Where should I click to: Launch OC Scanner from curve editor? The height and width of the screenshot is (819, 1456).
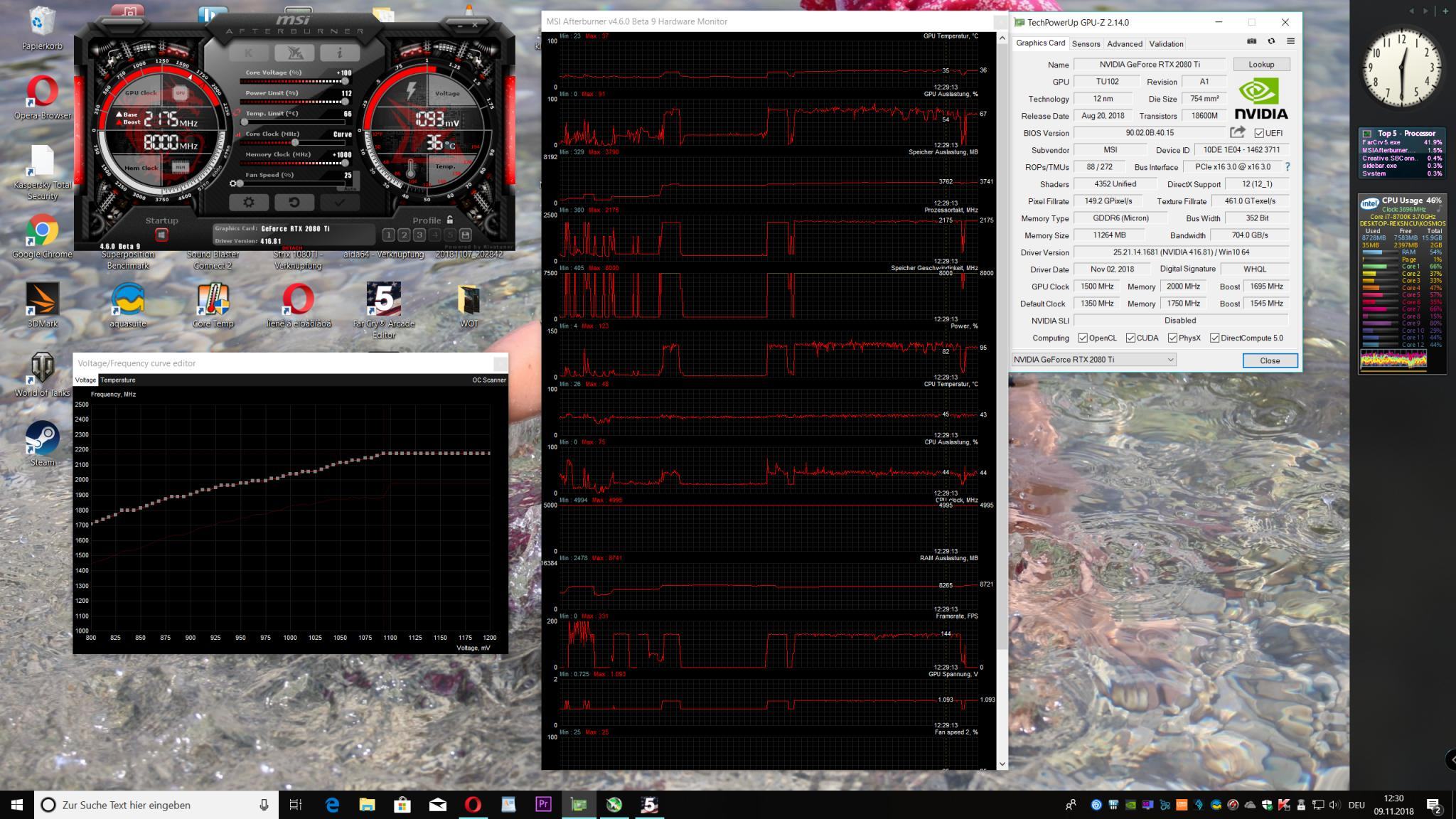coord(489,380)
